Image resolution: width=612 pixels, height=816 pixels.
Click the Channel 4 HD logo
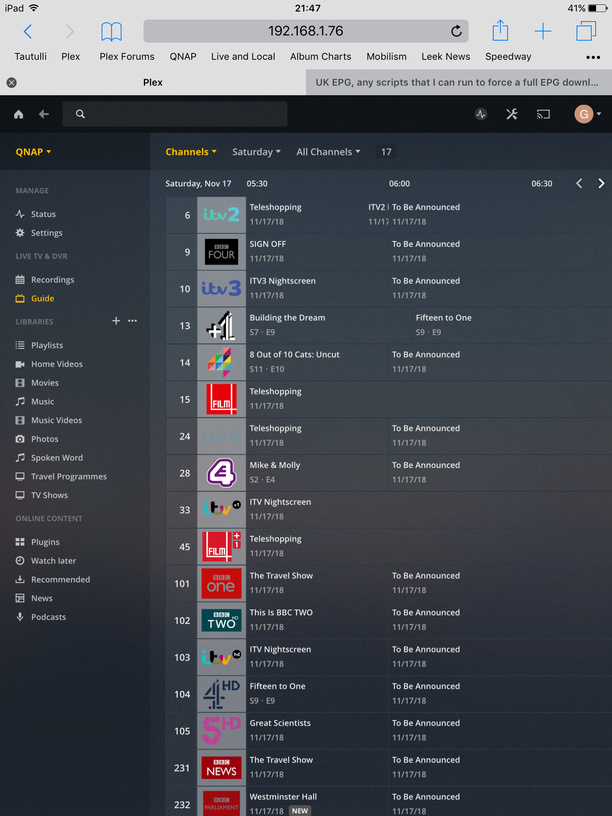[221, 694]
